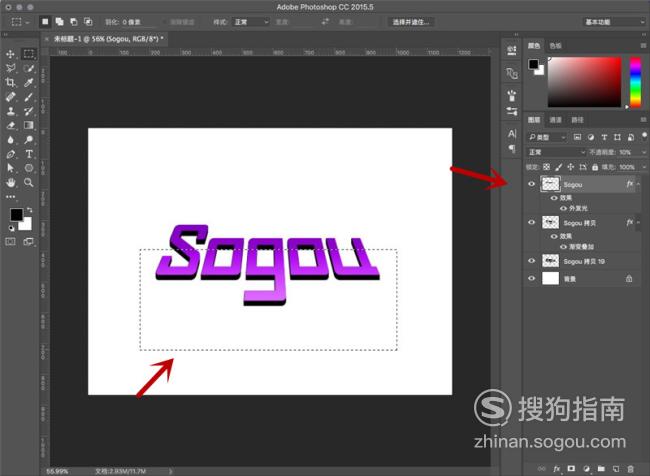Image resolution: width=650 pixels, height=476 pixels.
Task: Toggle the layer filter on/off switch
Action: (644, 136)
